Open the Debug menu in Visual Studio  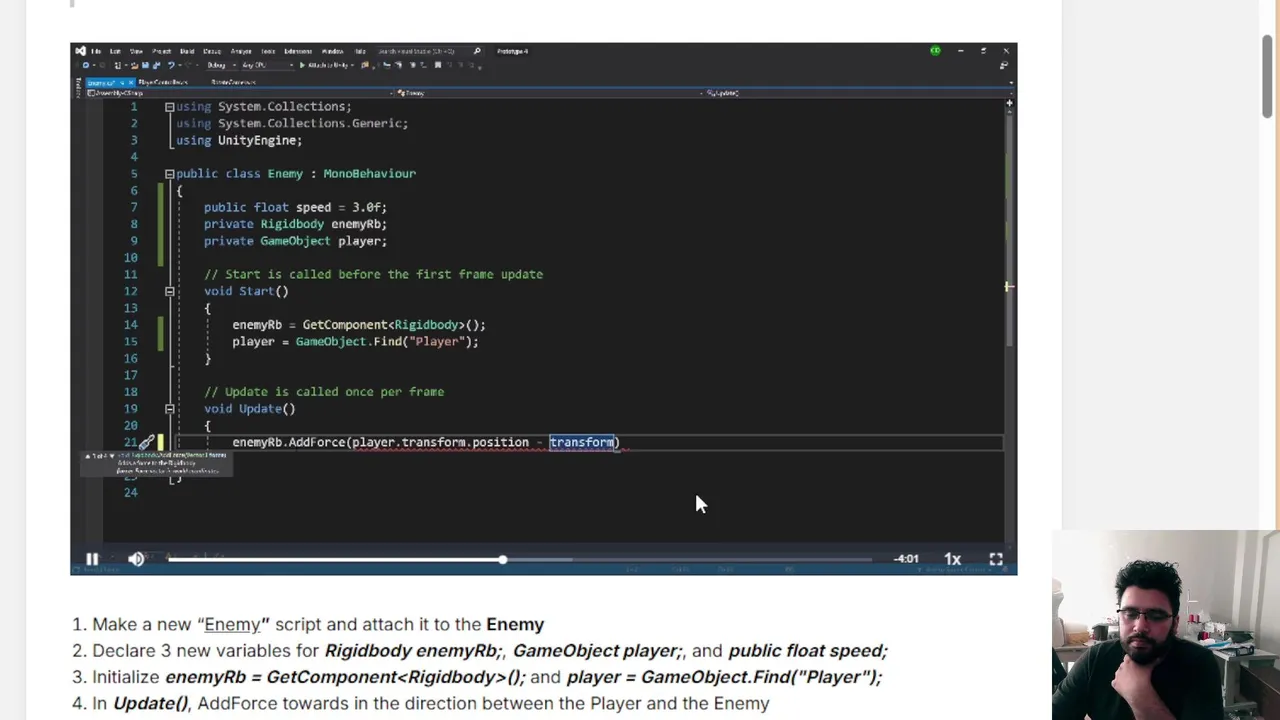(212, 51)
